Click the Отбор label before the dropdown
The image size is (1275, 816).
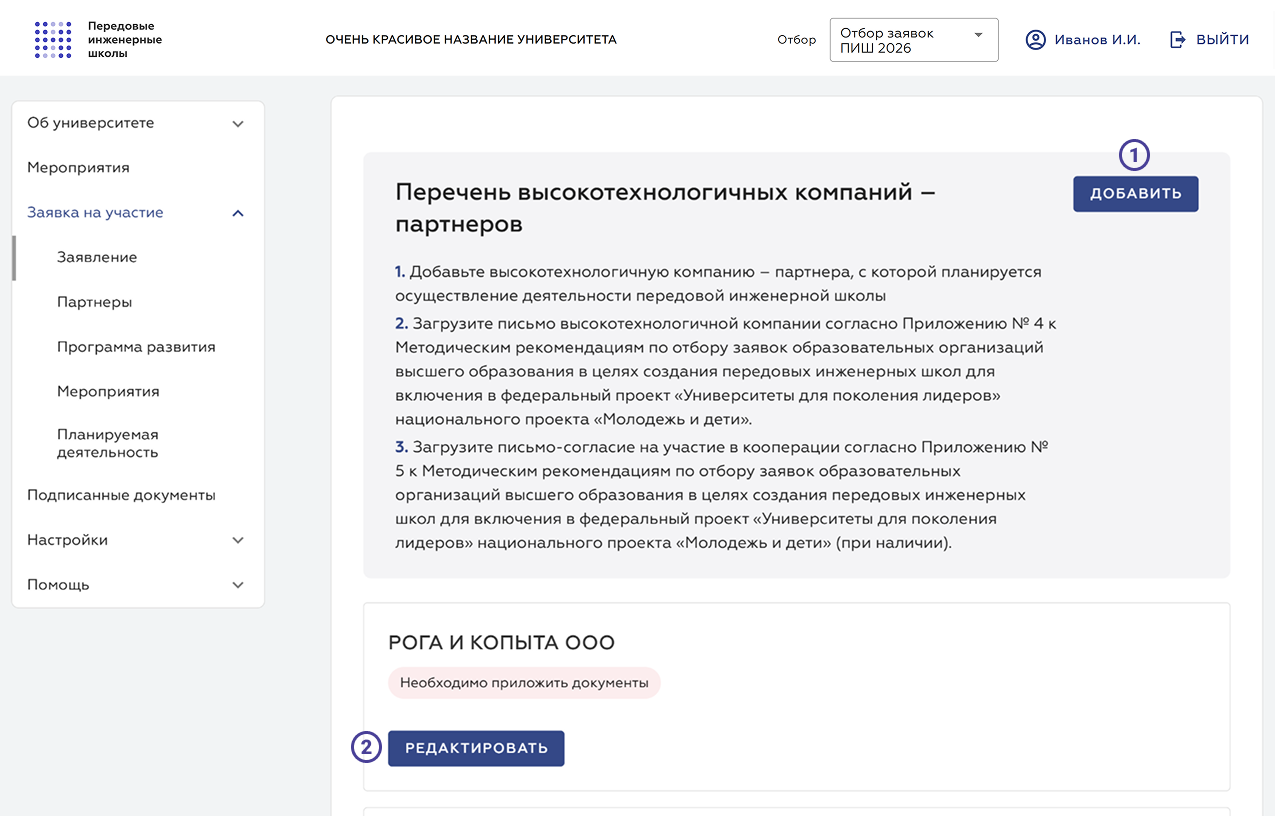(x=796, y=40)
